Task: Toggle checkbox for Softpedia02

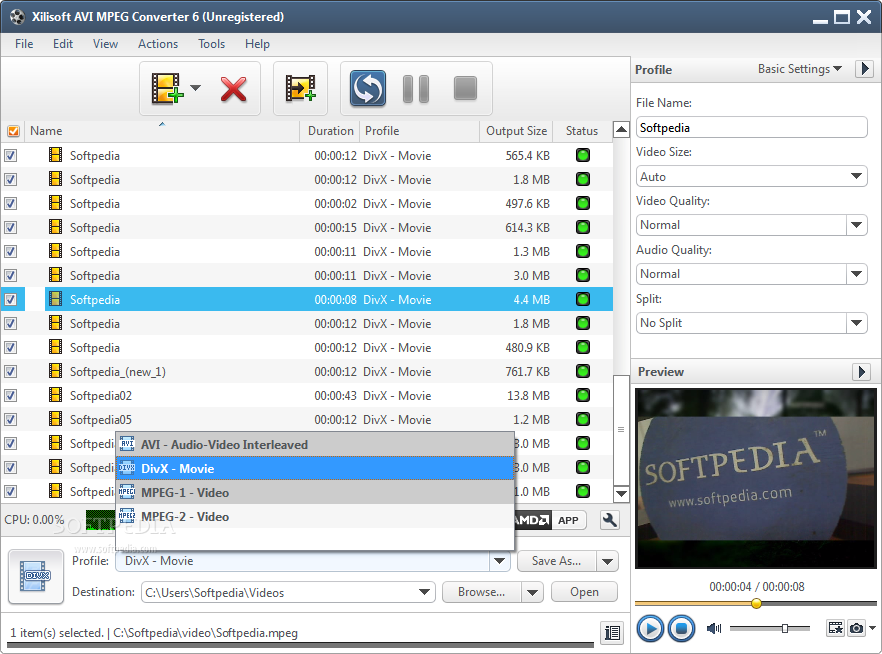Action: (11, 396)
